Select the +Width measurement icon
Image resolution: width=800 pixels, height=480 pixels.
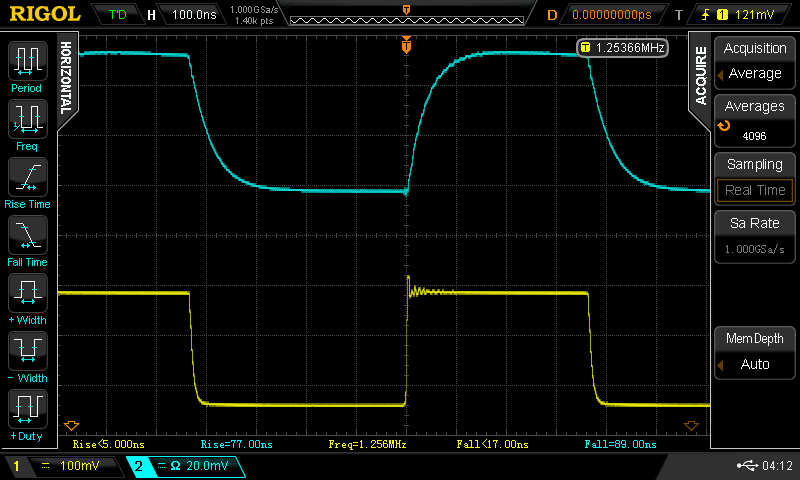point(28,293)
